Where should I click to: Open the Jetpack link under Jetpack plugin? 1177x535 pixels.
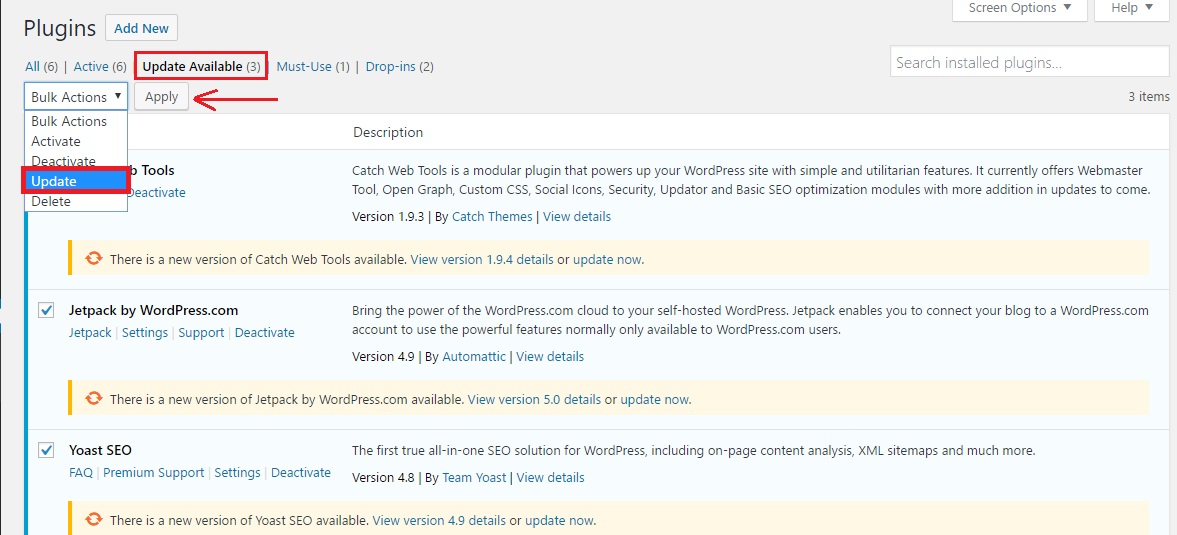pyautogui.click(x=90, y=332)
